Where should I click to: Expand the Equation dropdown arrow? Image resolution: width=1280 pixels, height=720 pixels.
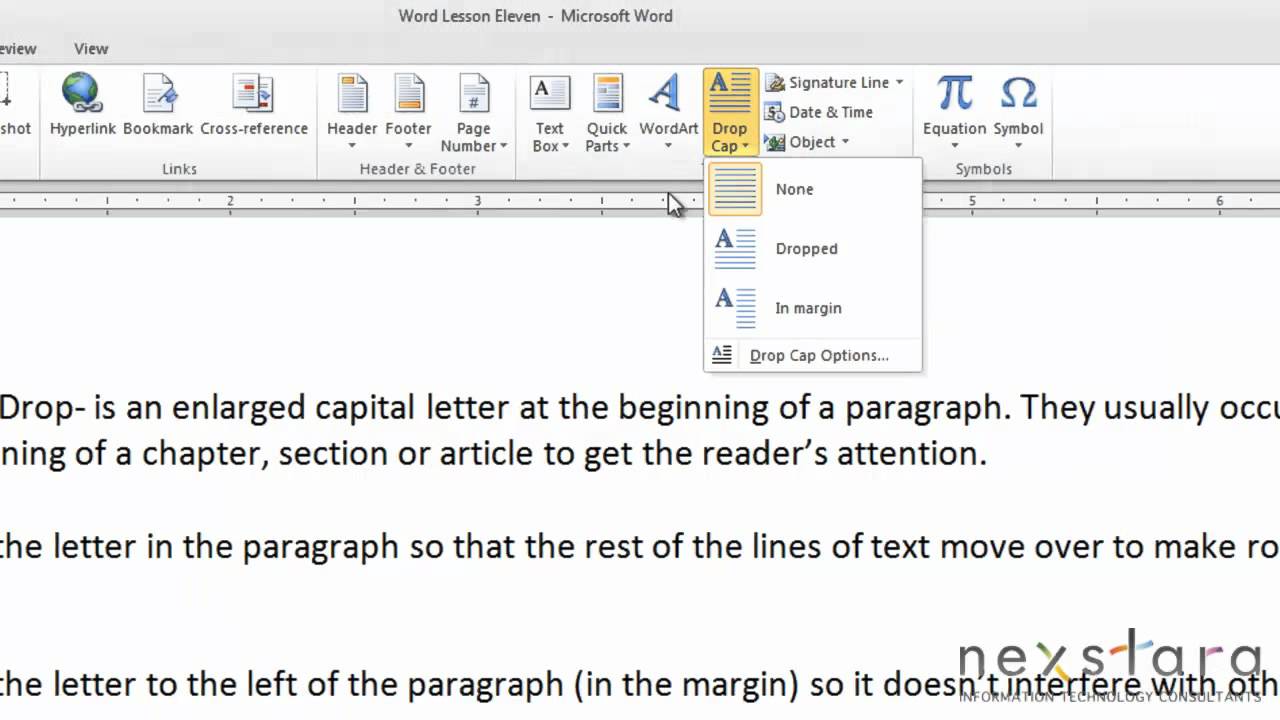pos(954,146)
